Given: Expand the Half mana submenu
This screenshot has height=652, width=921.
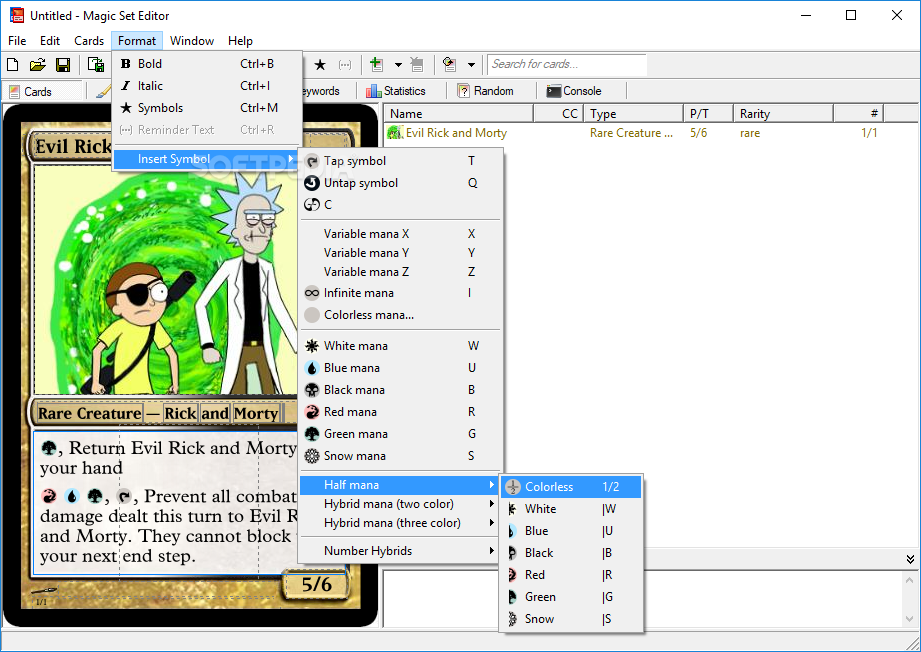Looking at the screenshot, I should 399,485.
